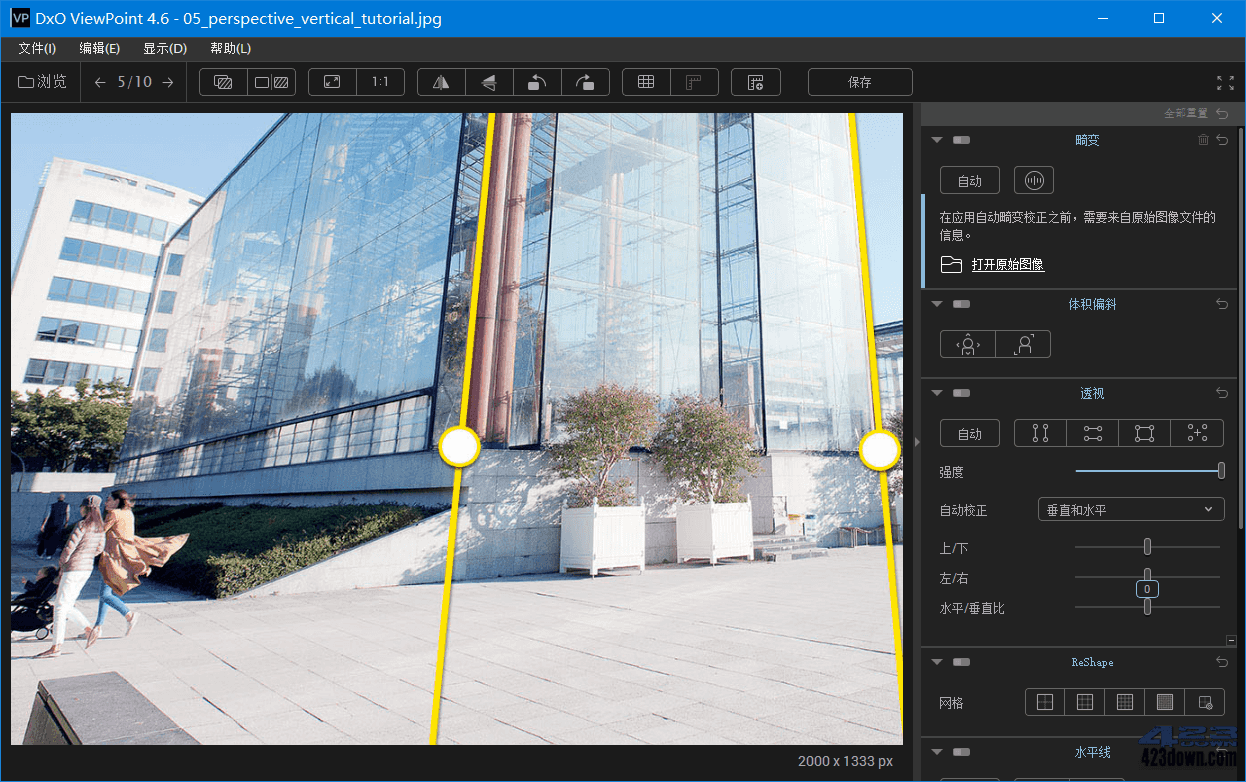Toggle the ReShape panel switch
This screenshot has height=782, width=1246.
click(x=961, y=662)
